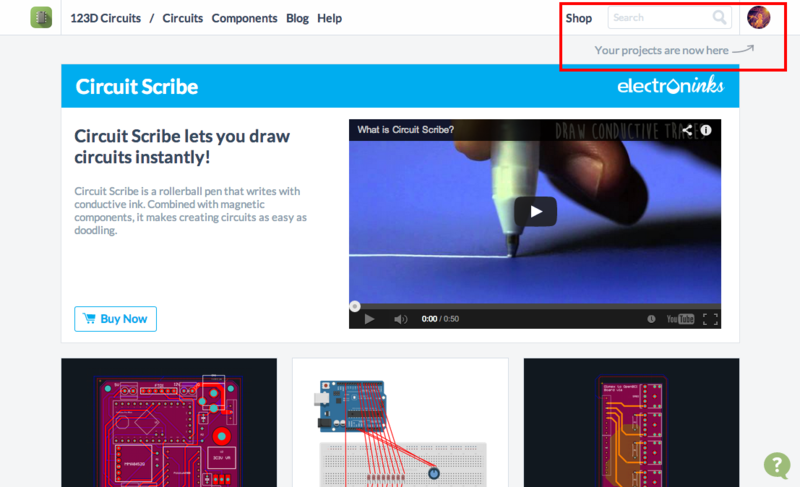The width and height of the screenshot is (800, 487).
Task: Enter fullscreen video mode
Action: tap(710, 319)
